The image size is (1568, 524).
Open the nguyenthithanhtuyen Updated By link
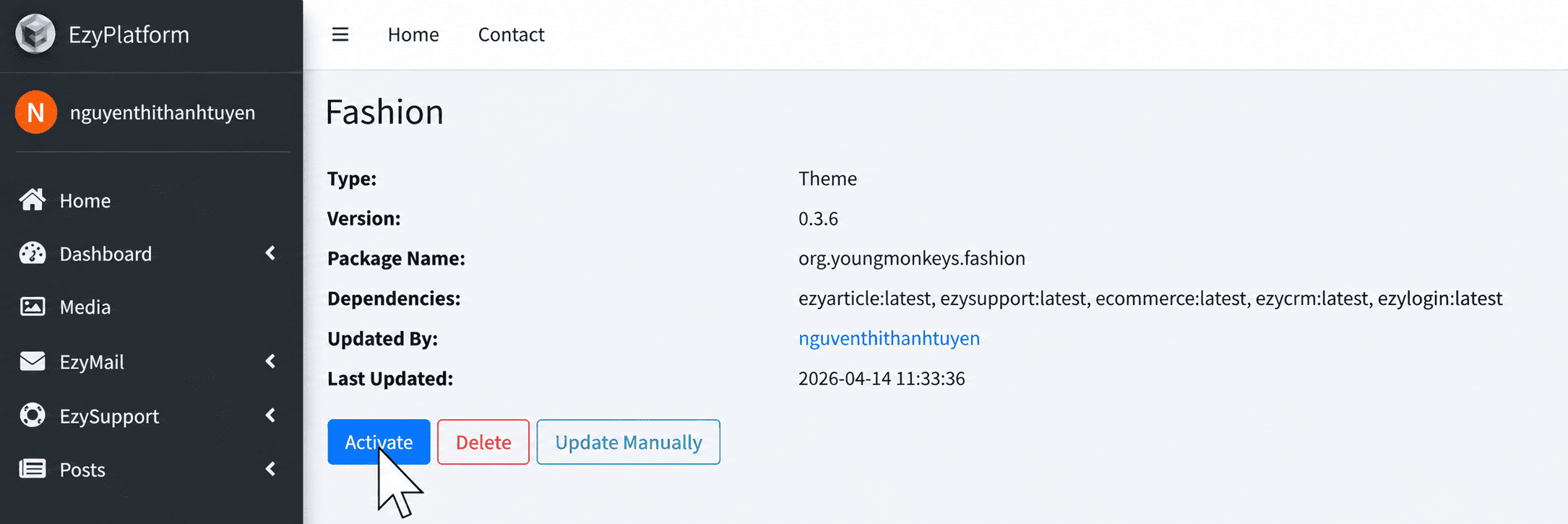(x=889, y=338)
